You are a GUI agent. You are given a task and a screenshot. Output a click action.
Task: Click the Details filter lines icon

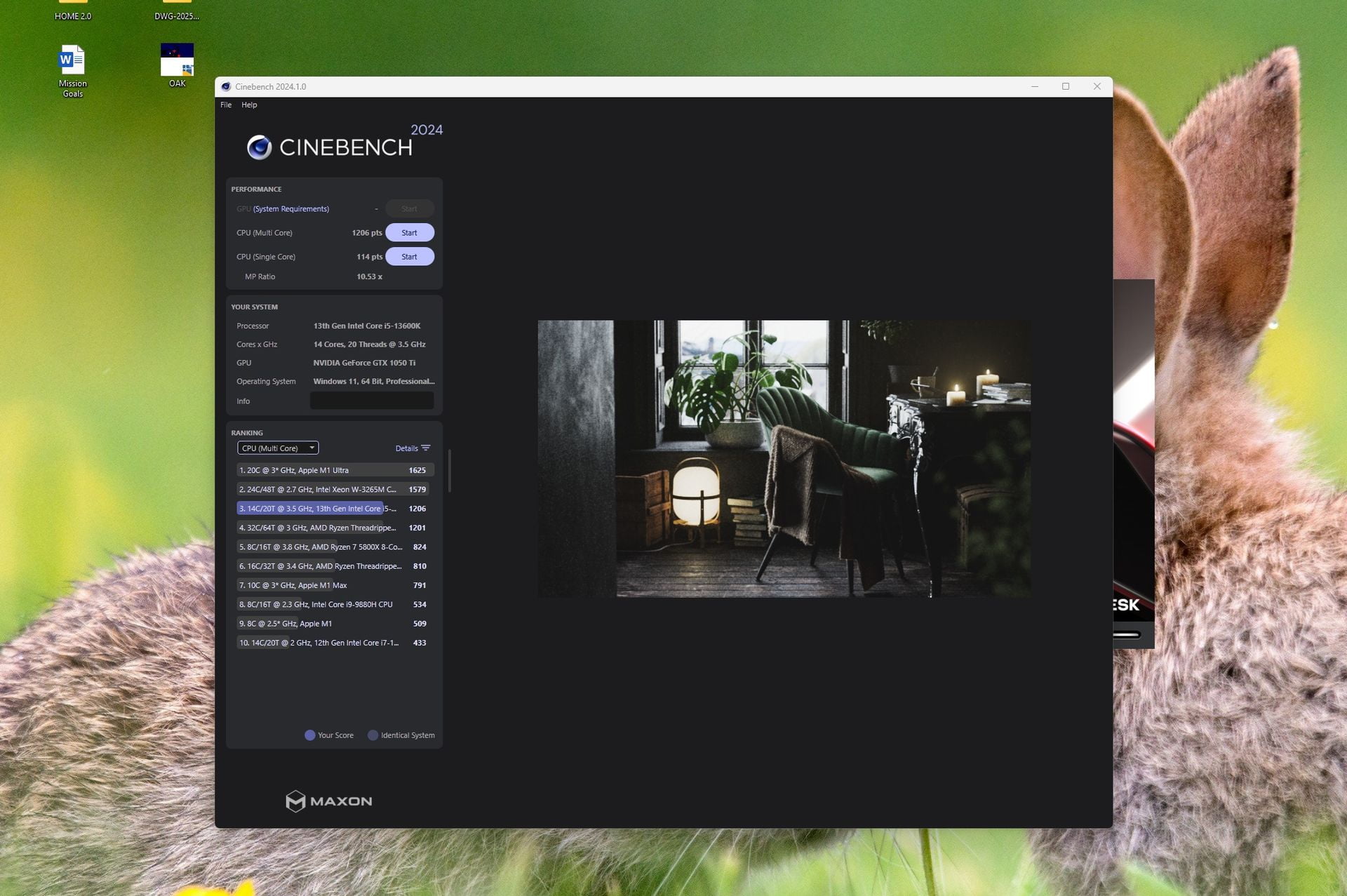click(426, 448)
